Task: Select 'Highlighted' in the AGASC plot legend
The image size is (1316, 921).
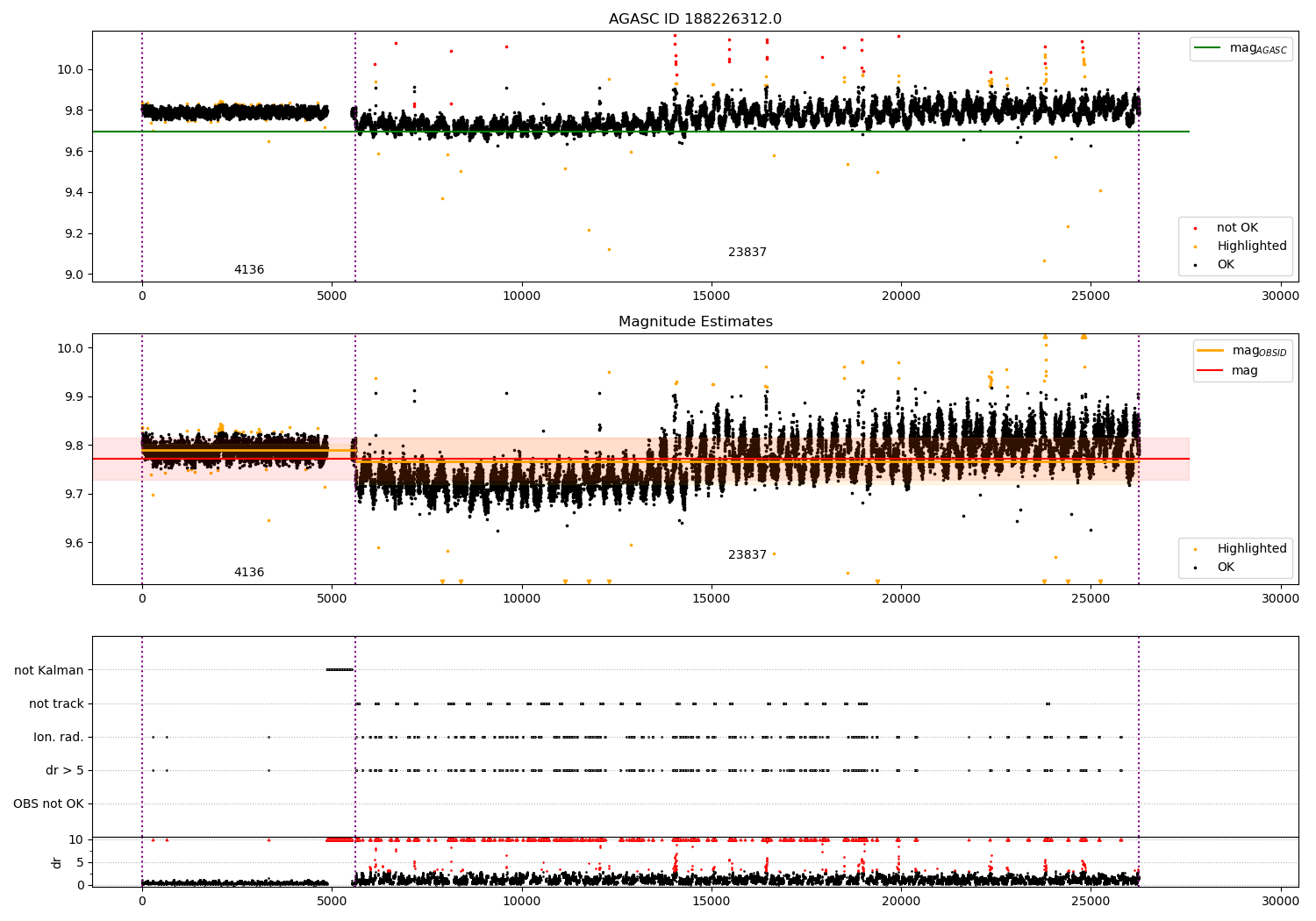Action: click(1251, 246)
